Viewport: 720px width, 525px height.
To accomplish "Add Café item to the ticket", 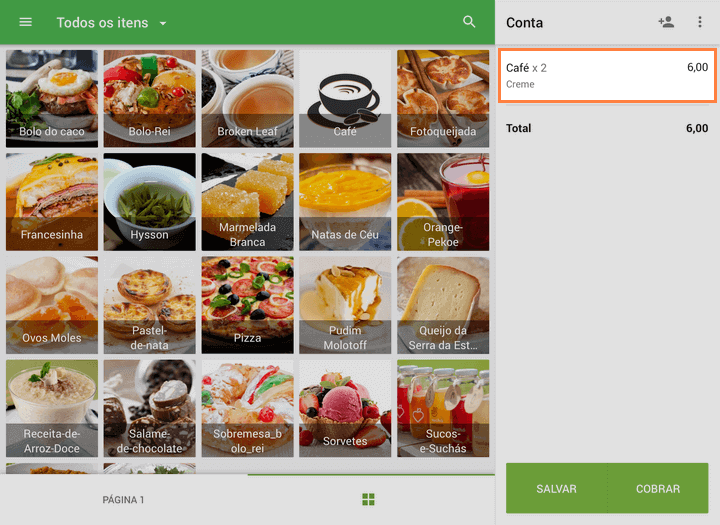I will point(345,98).
